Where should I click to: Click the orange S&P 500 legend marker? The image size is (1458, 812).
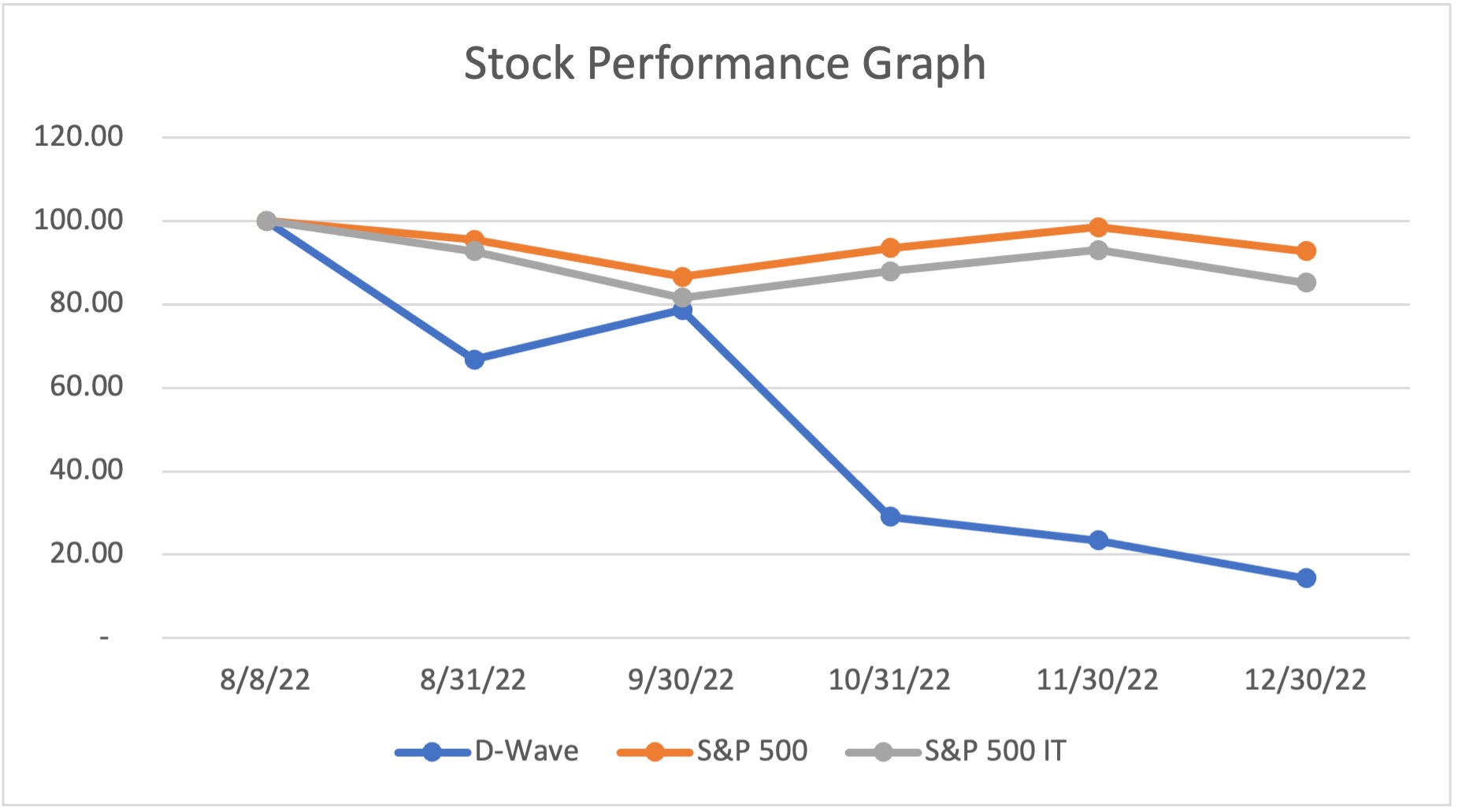pos(654,752)
